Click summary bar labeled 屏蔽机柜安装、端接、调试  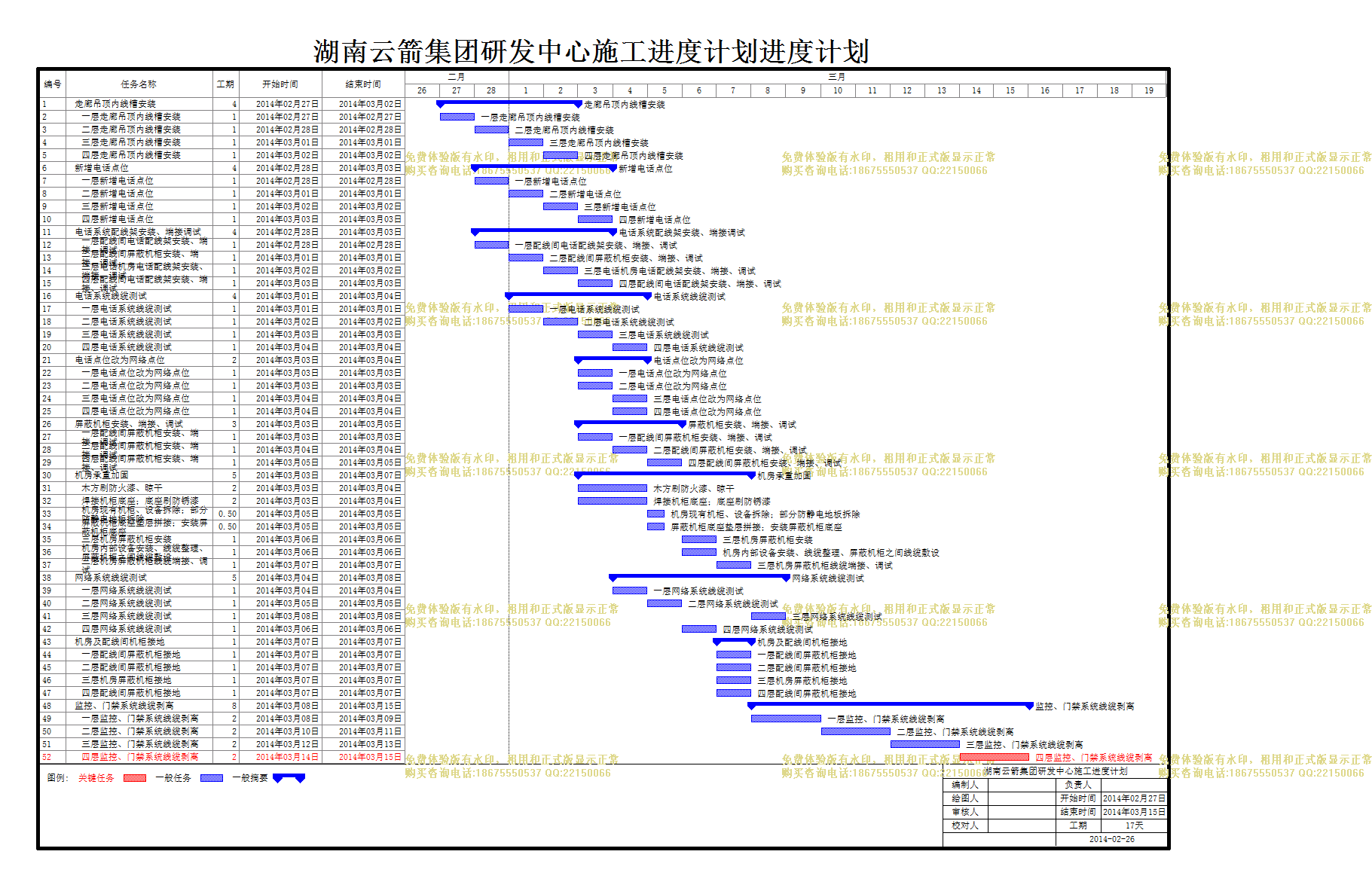point(631,424)
